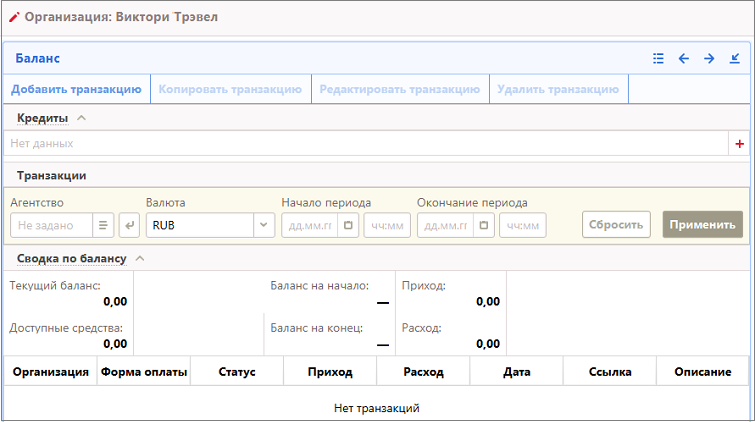
Task: Click the pencil icon beside Организация title
Action: pyautogui.click(x=14, y=18)
